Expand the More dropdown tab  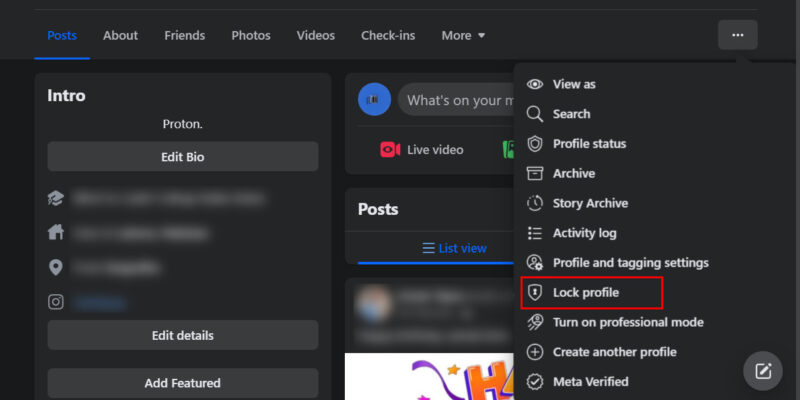point(463,36)
